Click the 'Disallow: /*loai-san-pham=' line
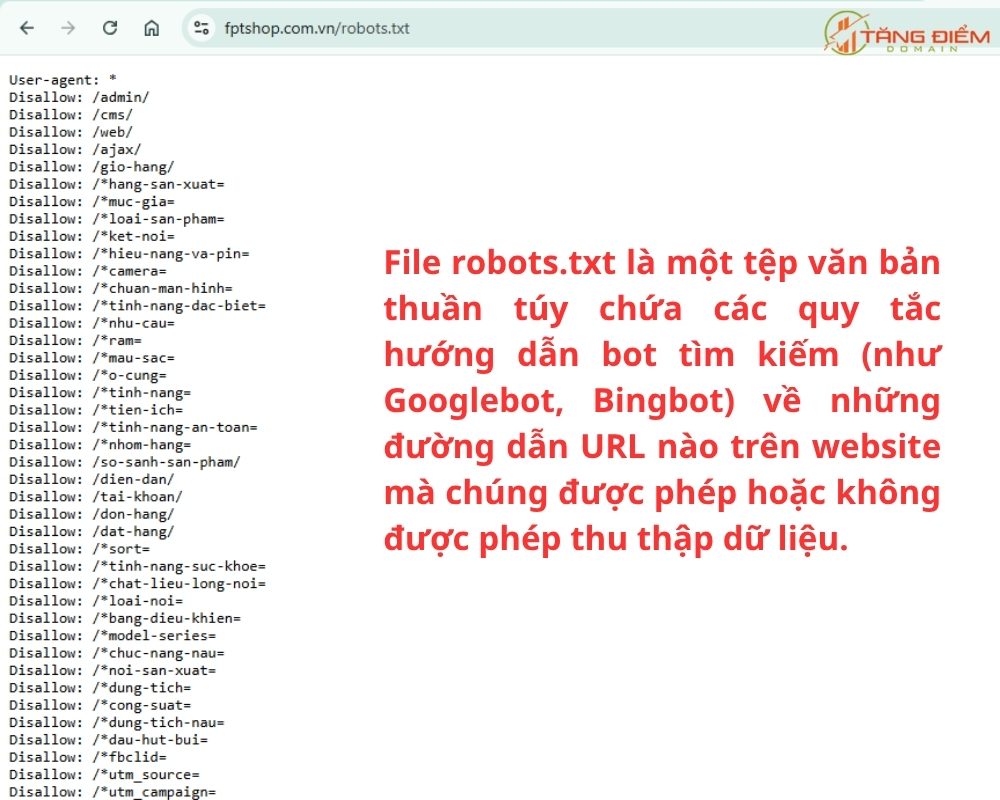Screen dimensions: 1000x800 coord(117,219)
